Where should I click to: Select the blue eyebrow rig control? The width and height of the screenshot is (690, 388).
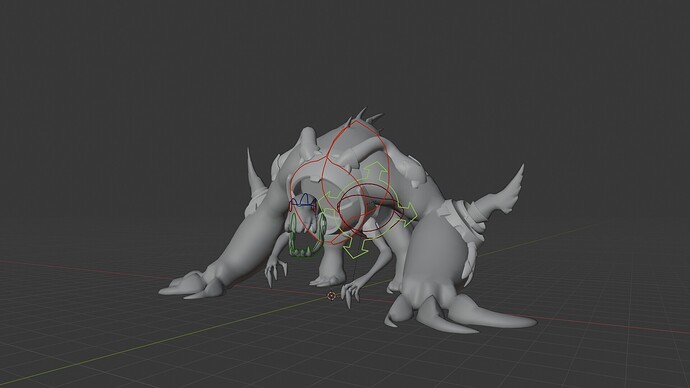coord(303,201)
